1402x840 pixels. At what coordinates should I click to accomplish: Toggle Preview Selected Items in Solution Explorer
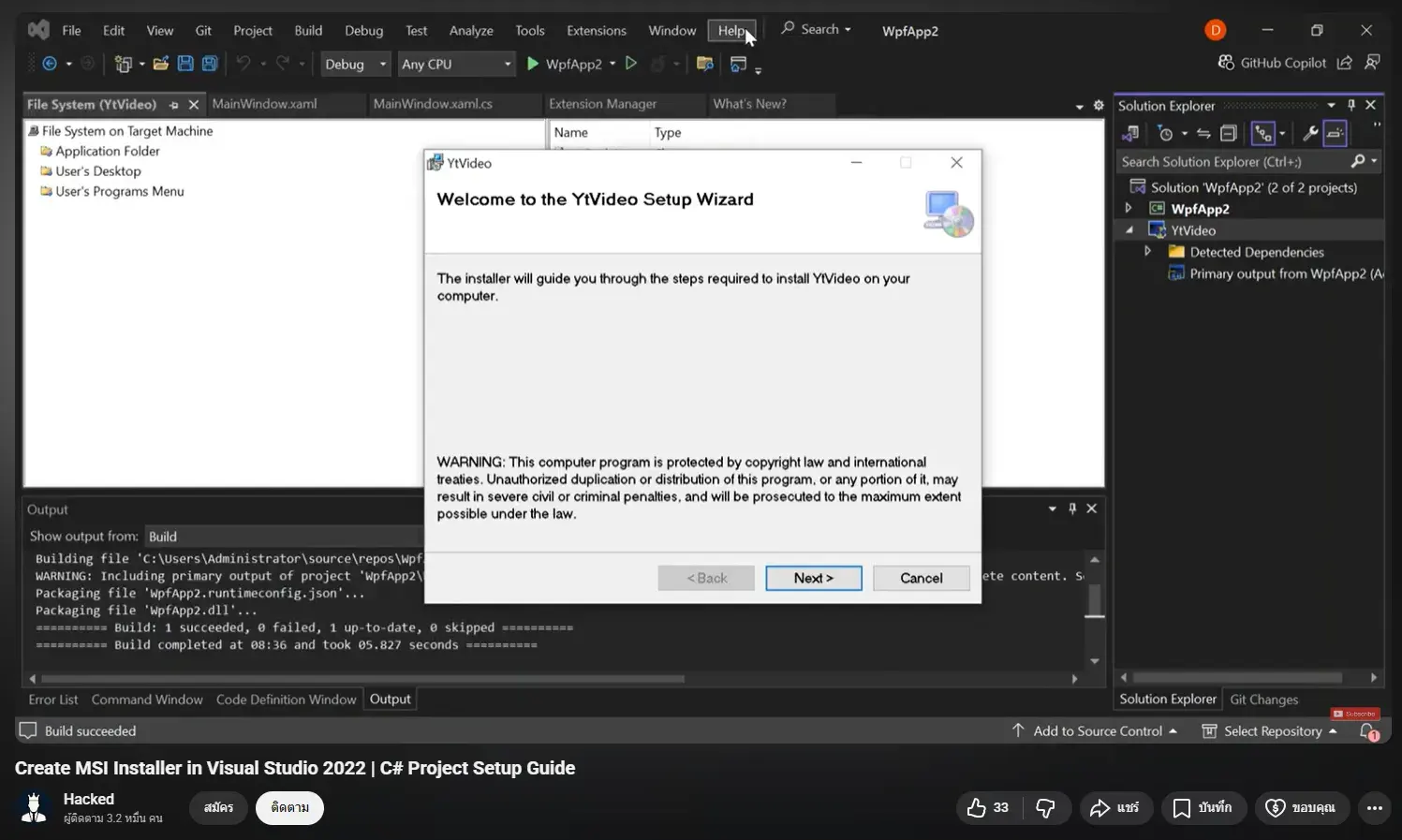1336,134
